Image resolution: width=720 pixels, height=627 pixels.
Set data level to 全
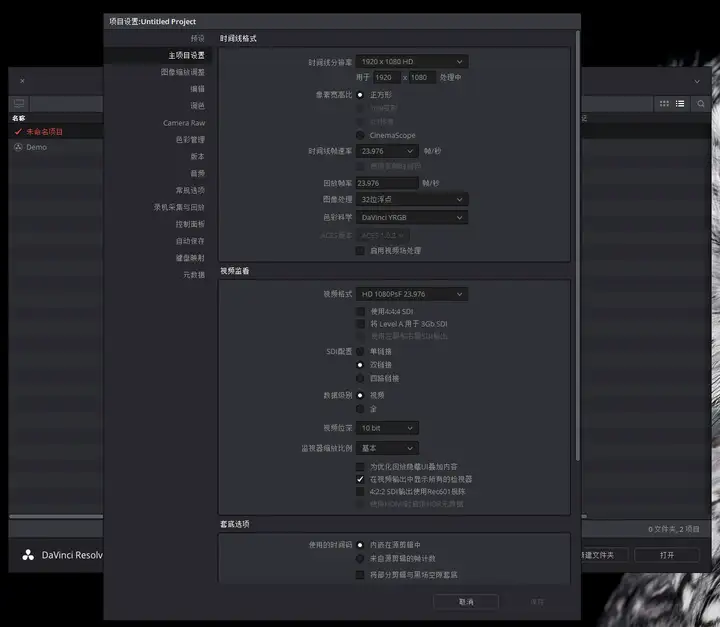click(x=360, y=408)
